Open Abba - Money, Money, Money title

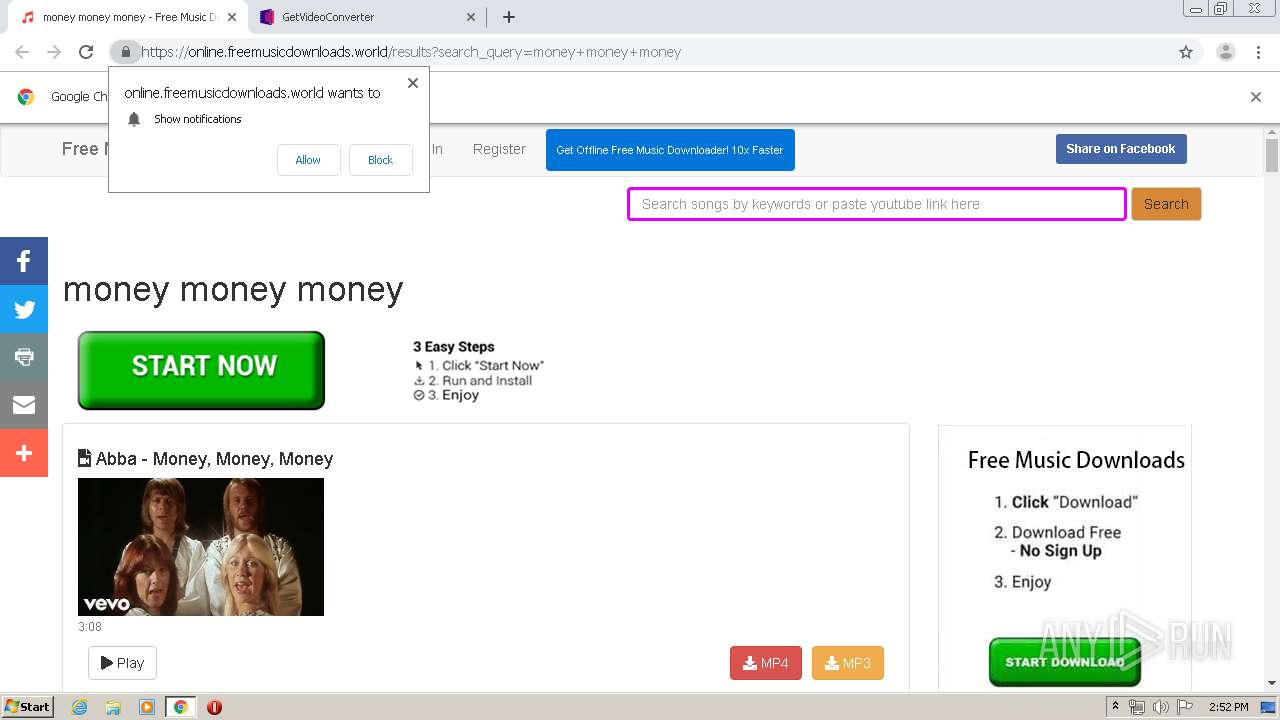tap(214, 459)
